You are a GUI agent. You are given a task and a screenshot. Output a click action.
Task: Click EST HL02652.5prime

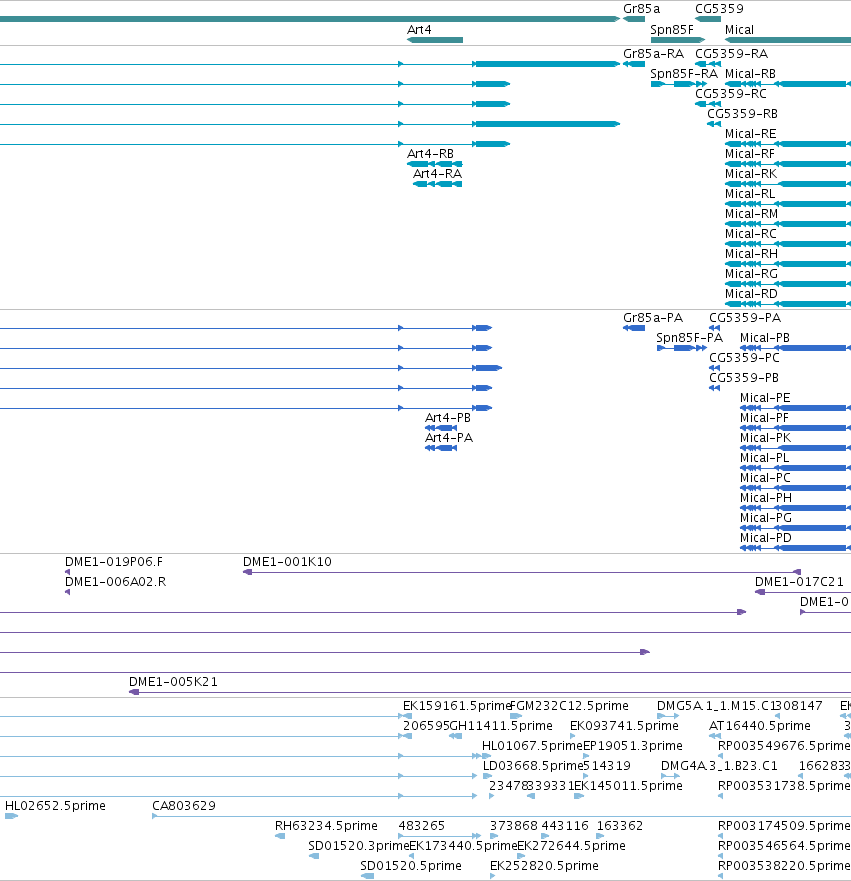pos(11,816)
